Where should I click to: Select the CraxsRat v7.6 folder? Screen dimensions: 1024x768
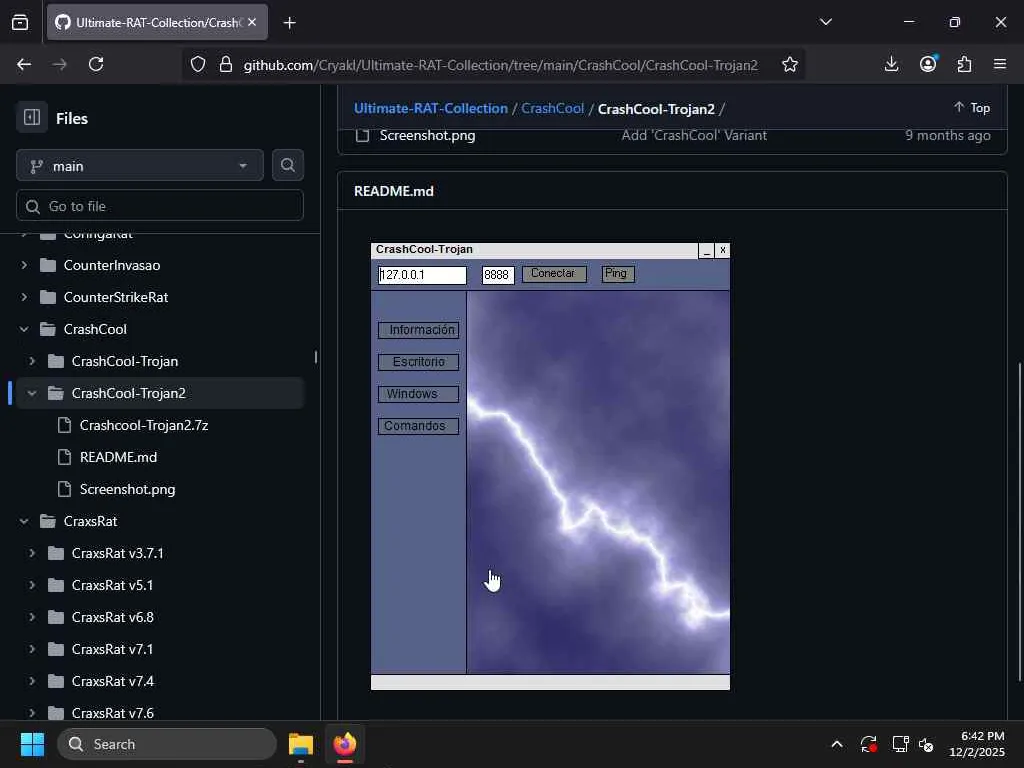tap(112, 712)
